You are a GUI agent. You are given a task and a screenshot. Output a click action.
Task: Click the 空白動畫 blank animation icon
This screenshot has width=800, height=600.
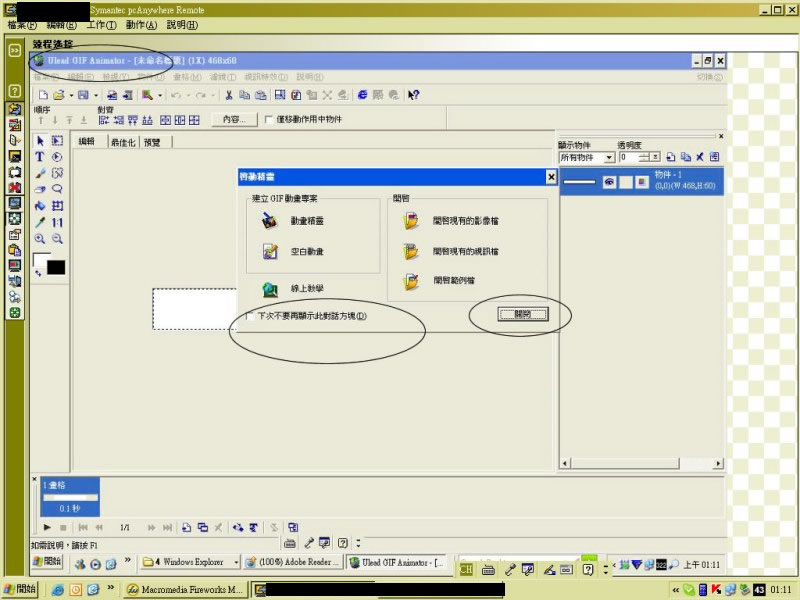pyautogui.click(x=270, y=251)
